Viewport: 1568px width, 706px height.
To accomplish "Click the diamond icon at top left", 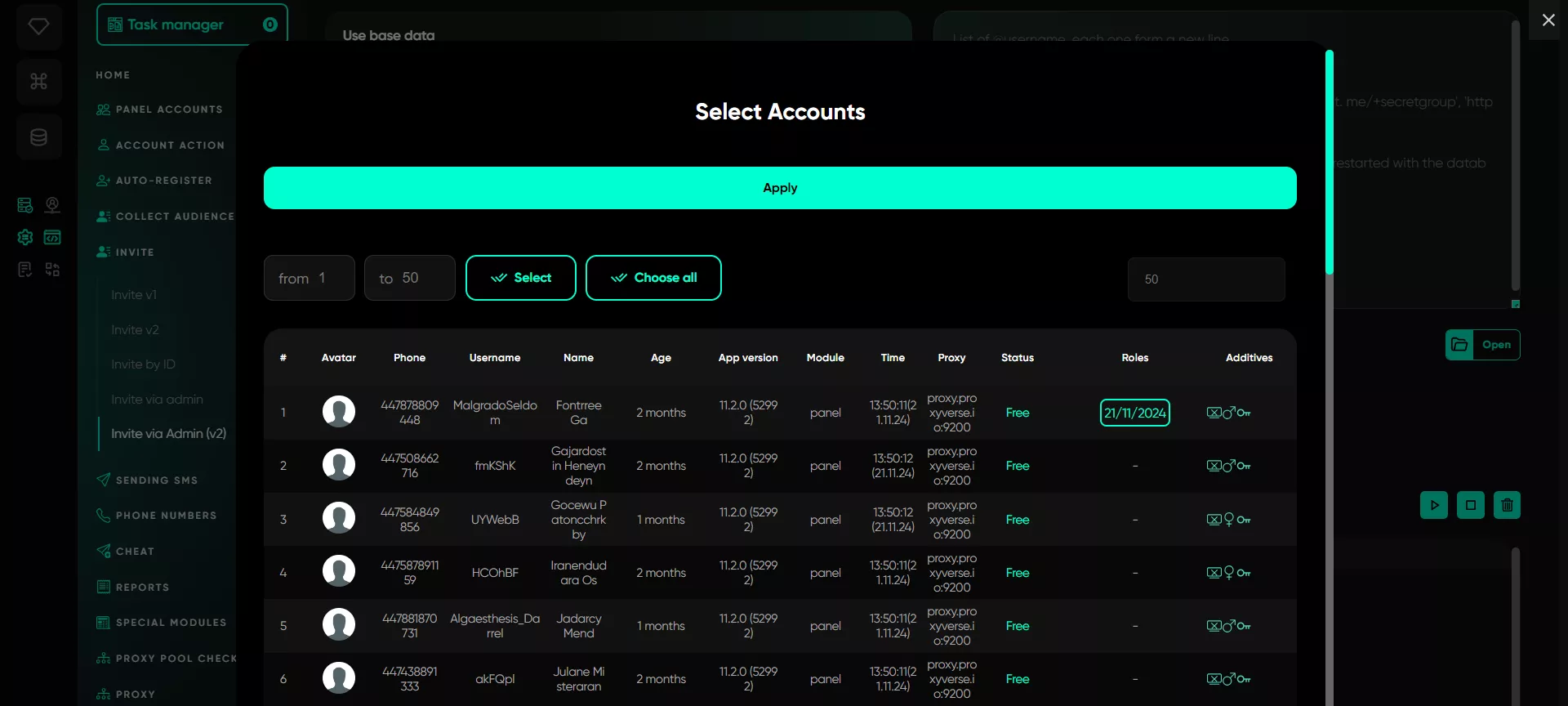I will coord(38,26).
